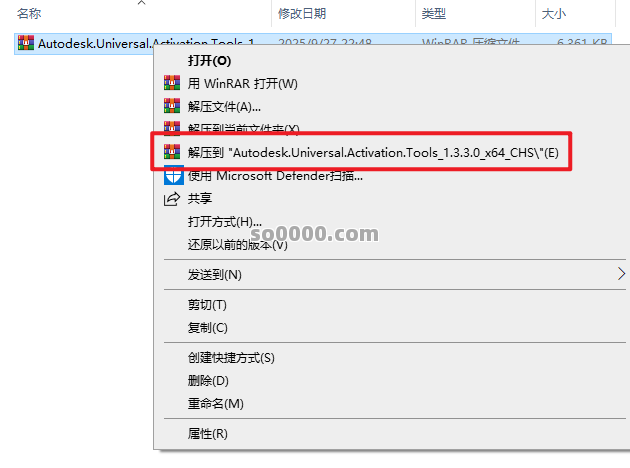
Task: Expand the 发送到(N) submenu arrow
Action: point(621,274)
